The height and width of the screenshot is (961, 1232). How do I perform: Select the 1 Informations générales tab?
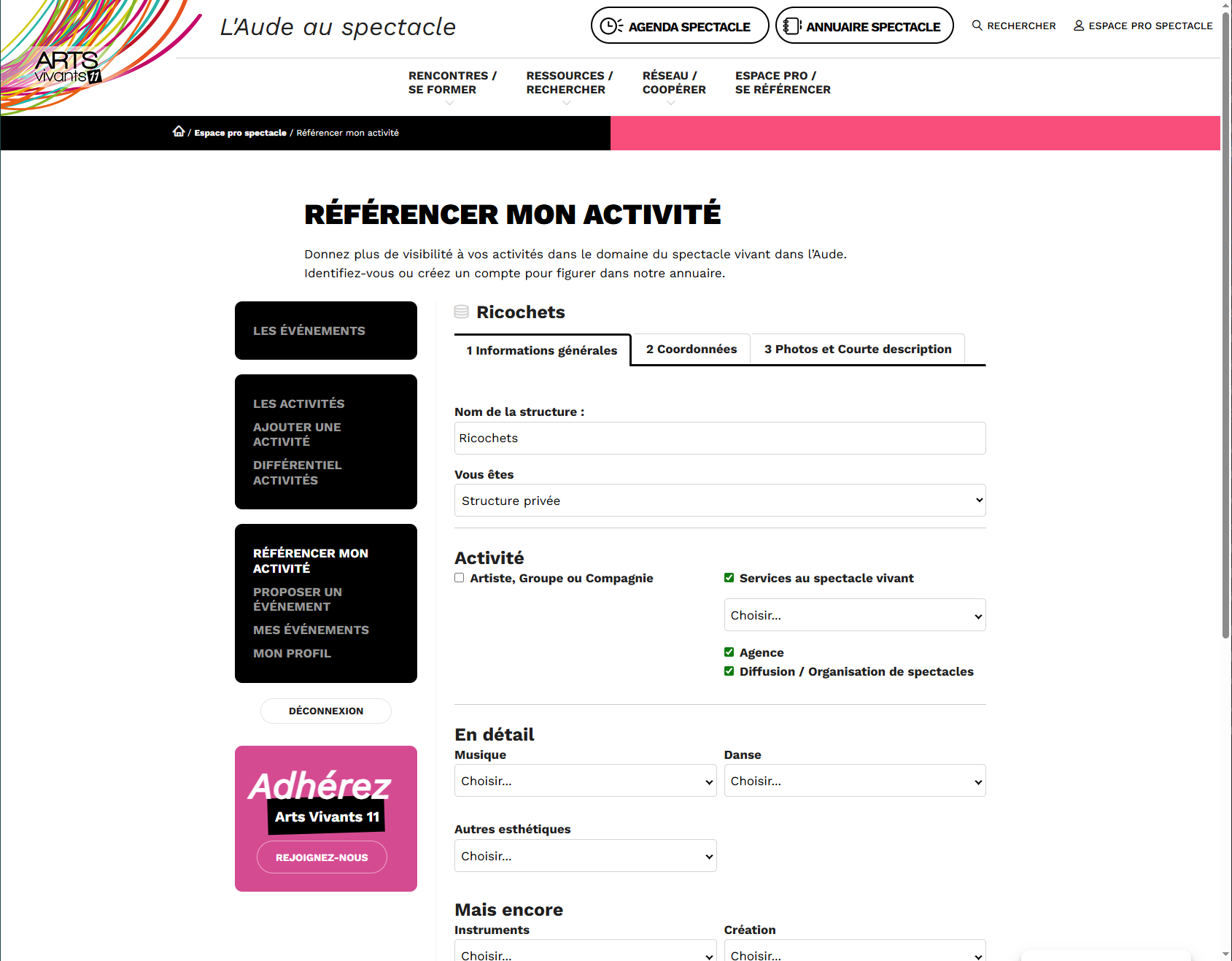[x=542, y=350]
